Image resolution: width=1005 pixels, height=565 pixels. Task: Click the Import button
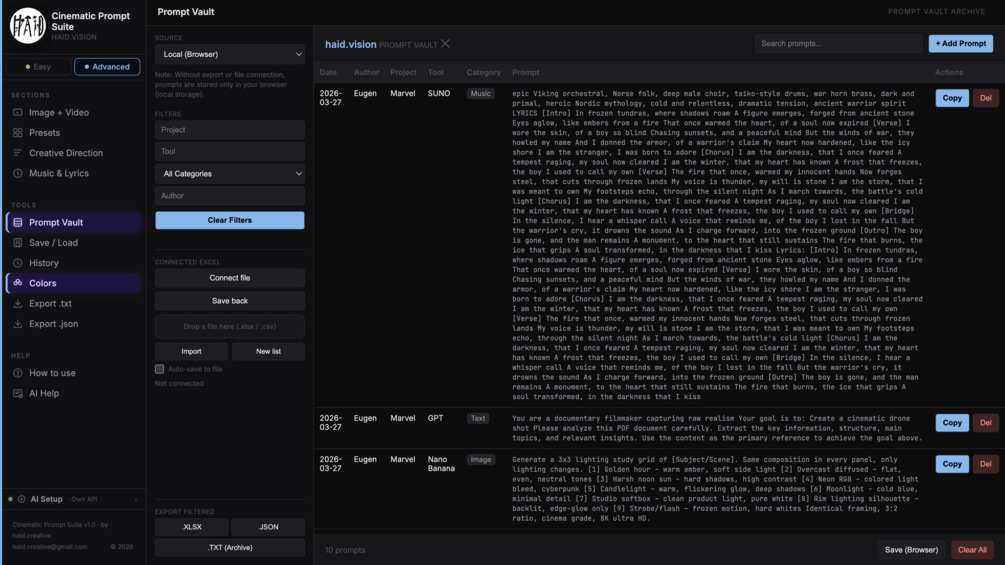click(x=191, y=351)
